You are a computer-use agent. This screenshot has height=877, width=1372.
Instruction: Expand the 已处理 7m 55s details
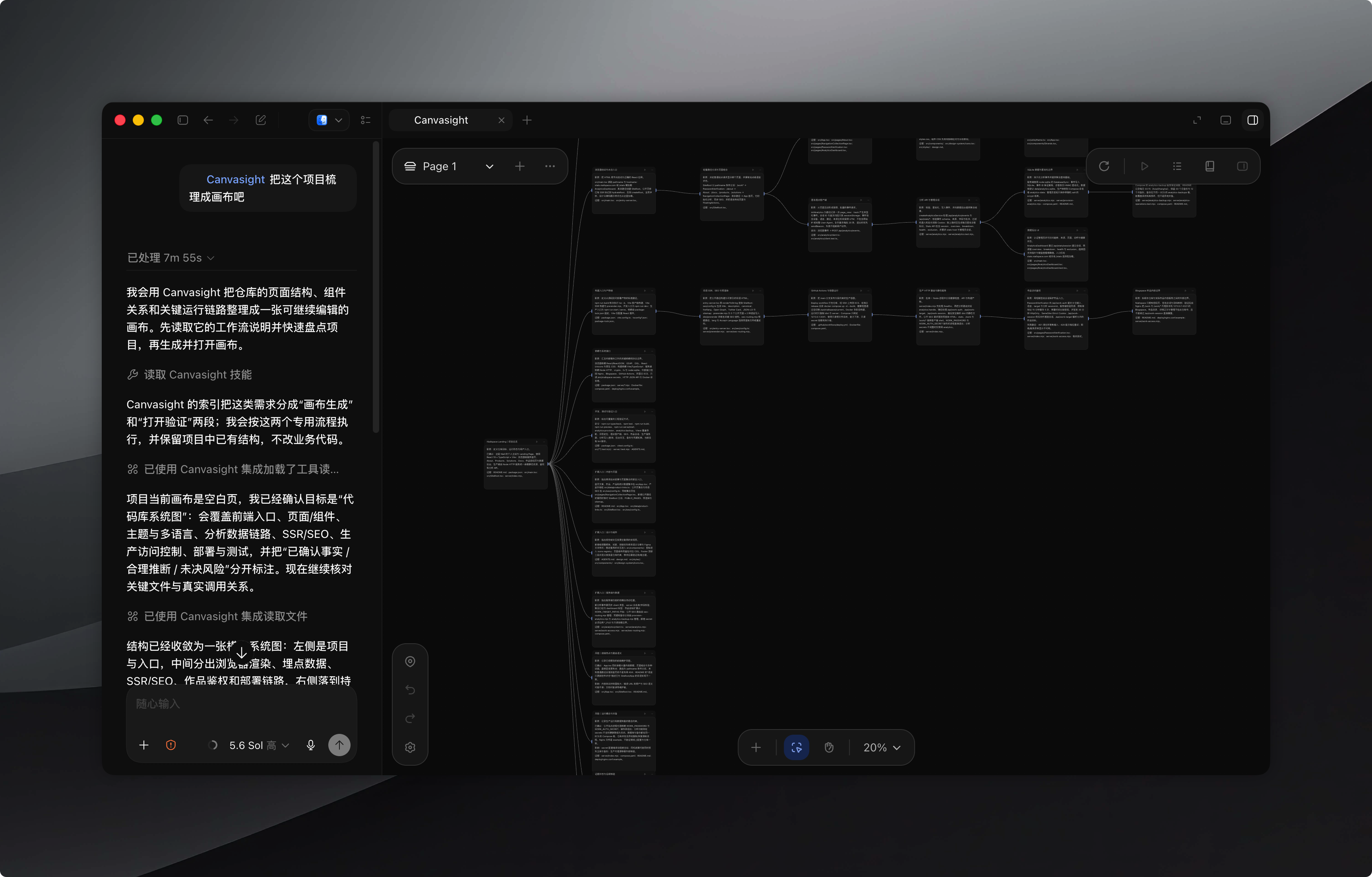point(171,258)
